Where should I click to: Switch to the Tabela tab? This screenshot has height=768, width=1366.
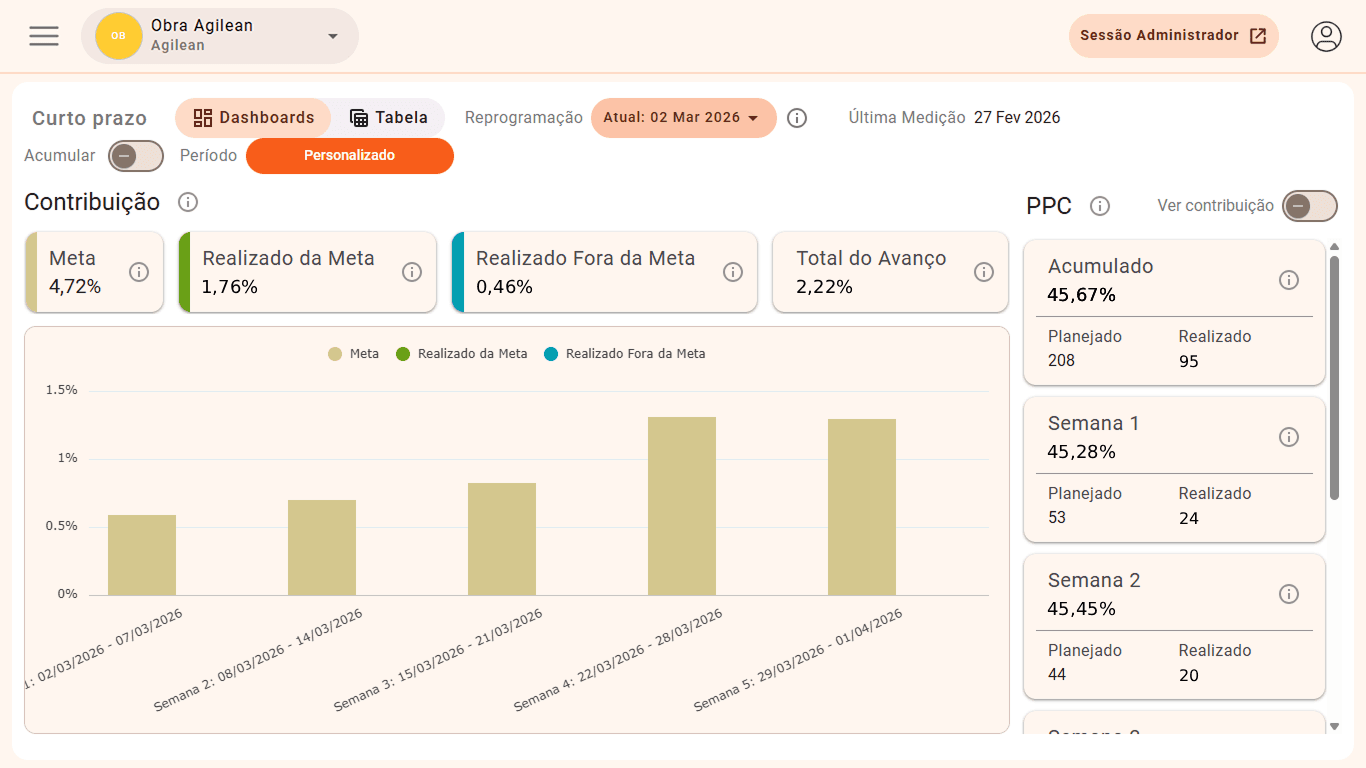coord(389,118)
